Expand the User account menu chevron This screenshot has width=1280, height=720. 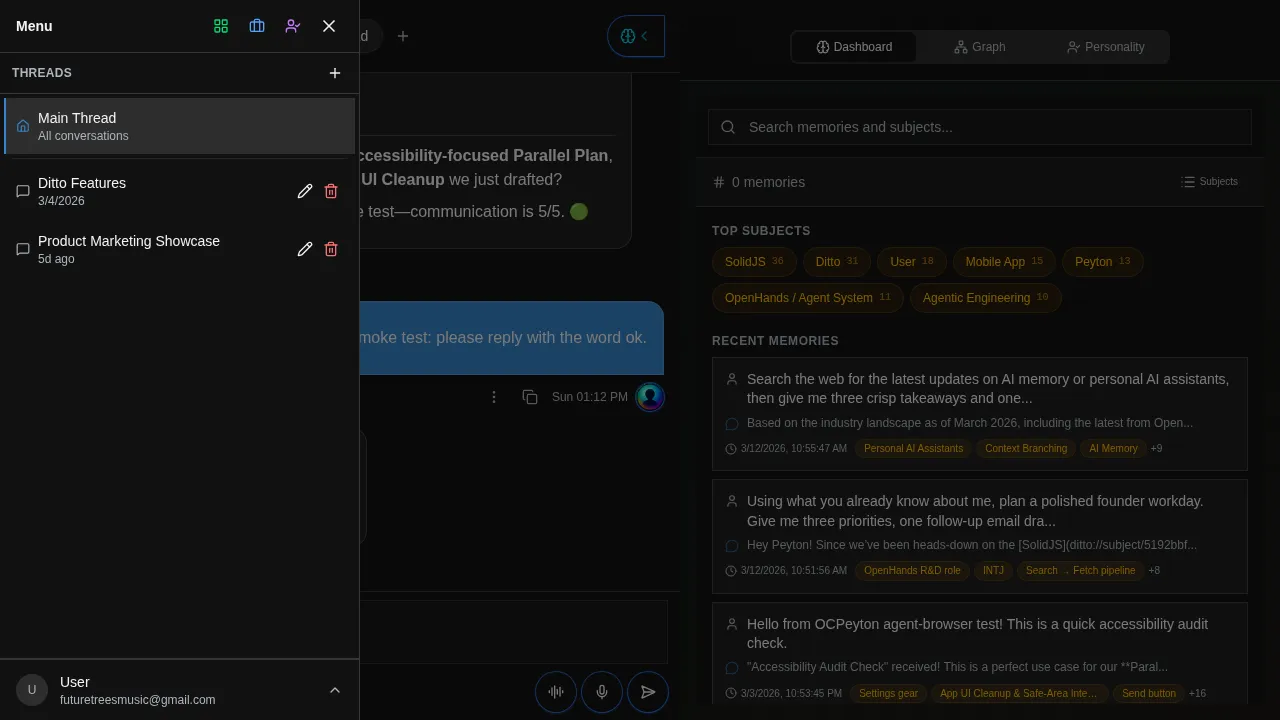tap(335, 690)
